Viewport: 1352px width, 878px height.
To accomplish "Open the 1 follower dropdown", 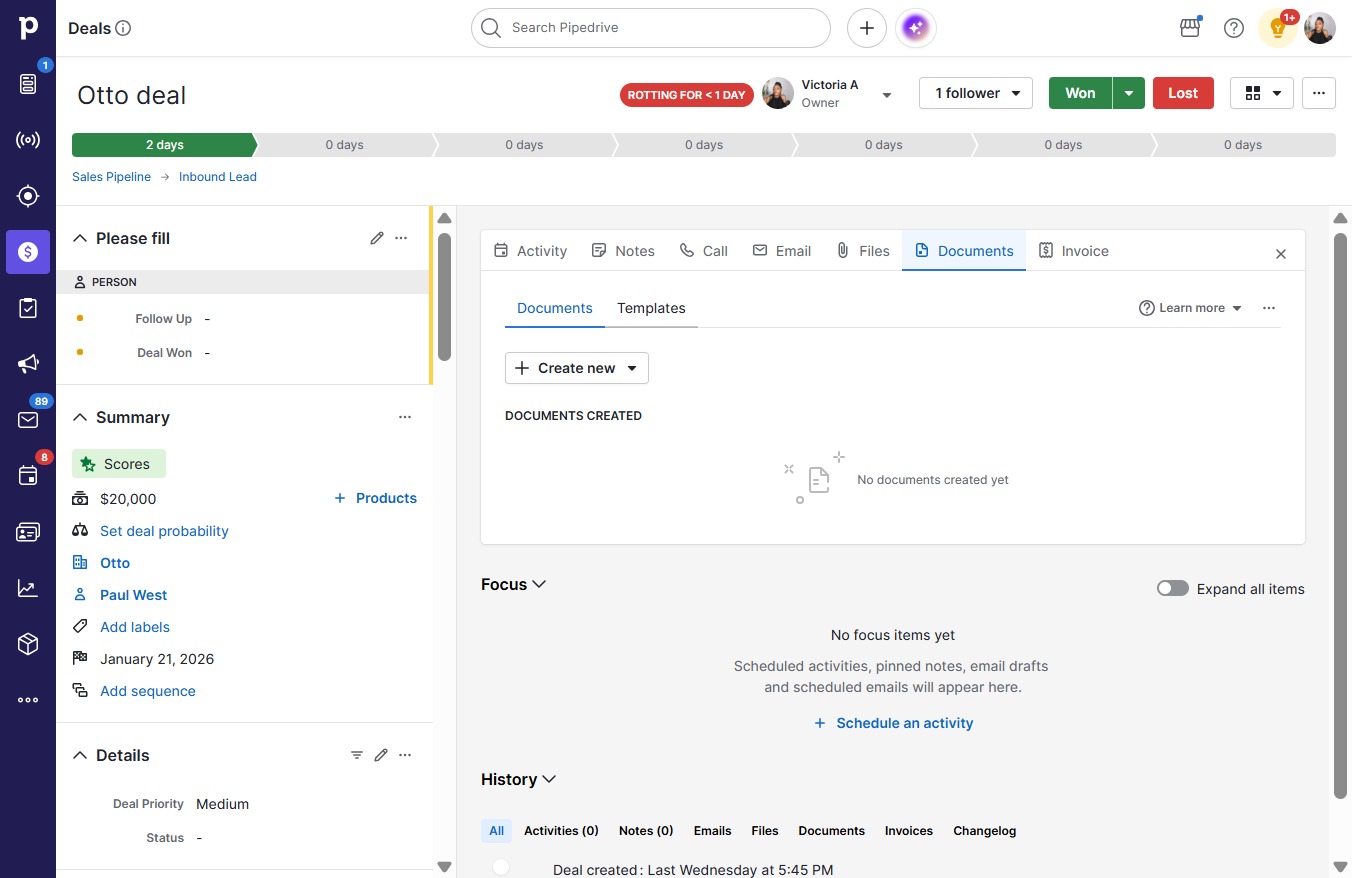I will click(x=976, y=93).
